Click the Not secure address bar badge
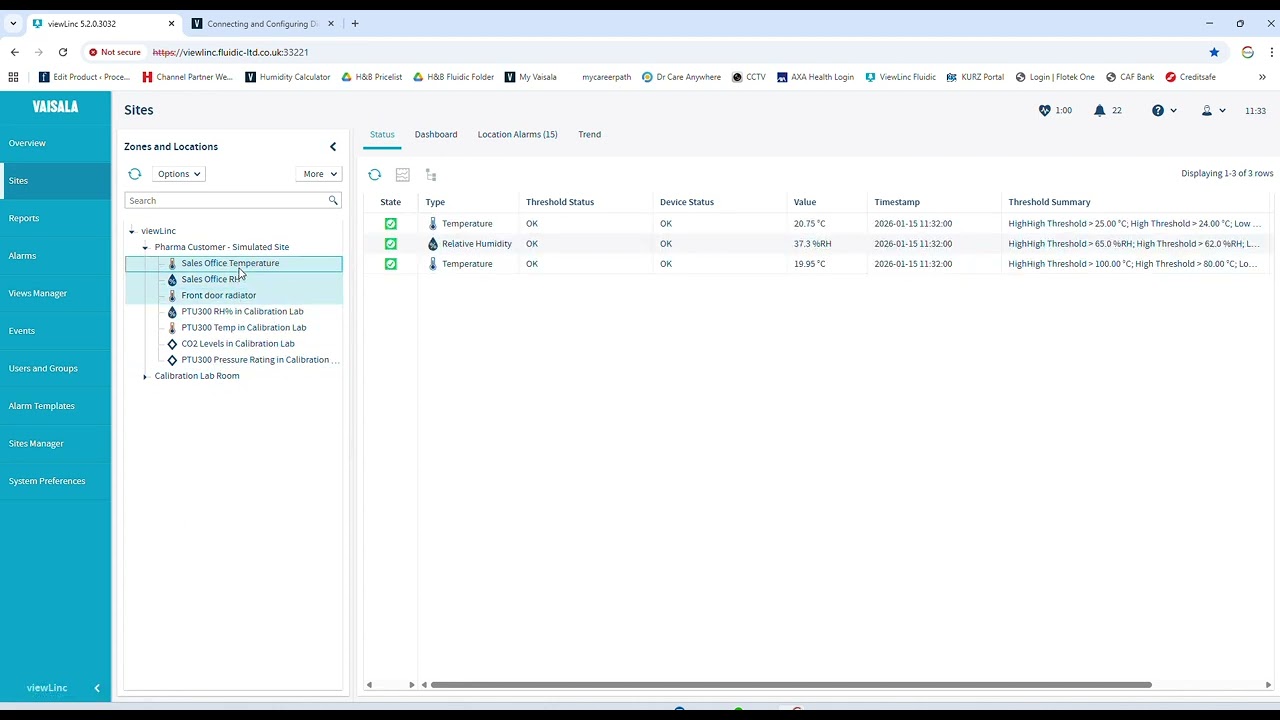This screenshot has width=1280, height=720. (x=115, y=52)
